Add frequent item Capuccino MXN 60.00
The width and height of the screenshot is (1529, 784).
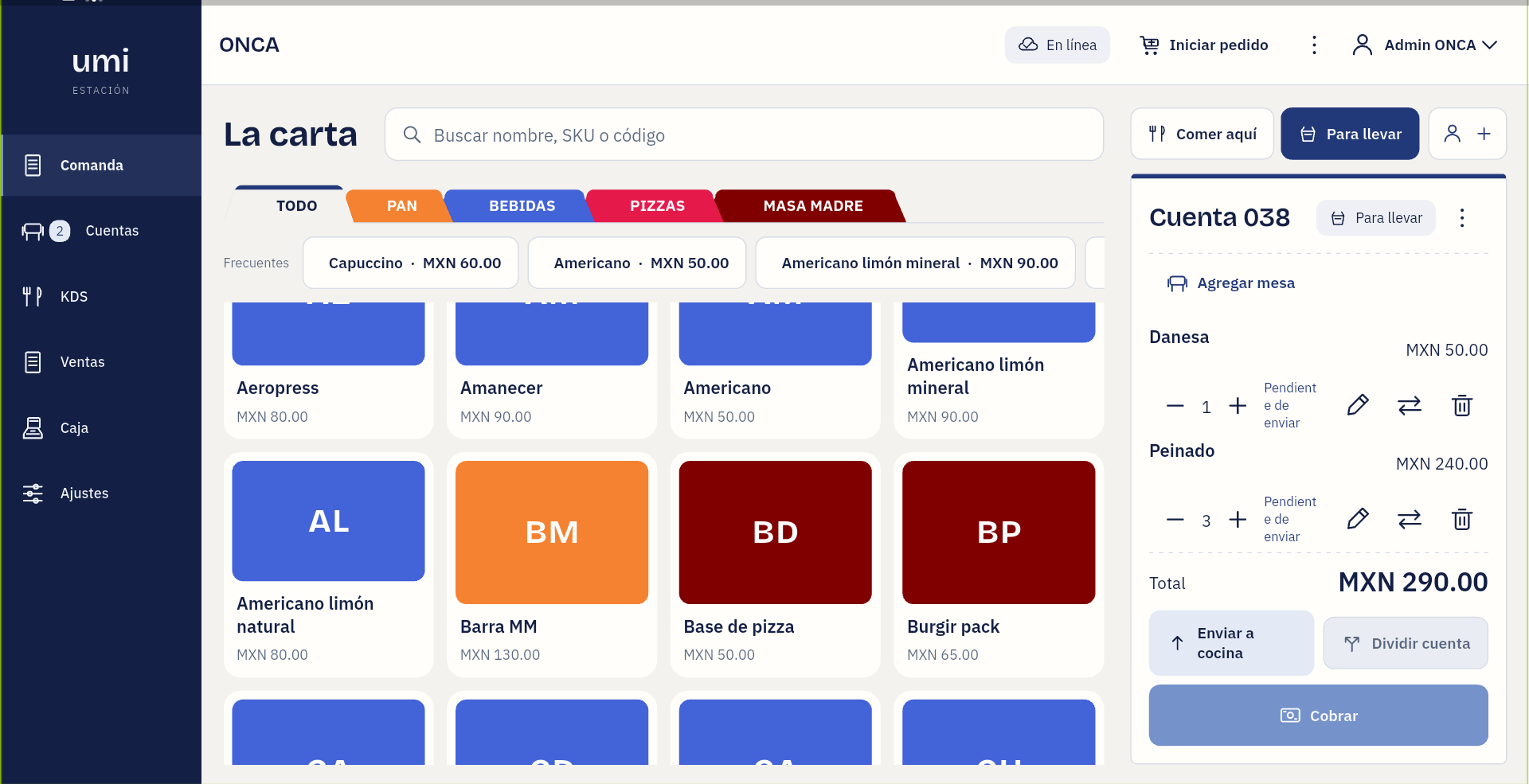click(411, 263)
